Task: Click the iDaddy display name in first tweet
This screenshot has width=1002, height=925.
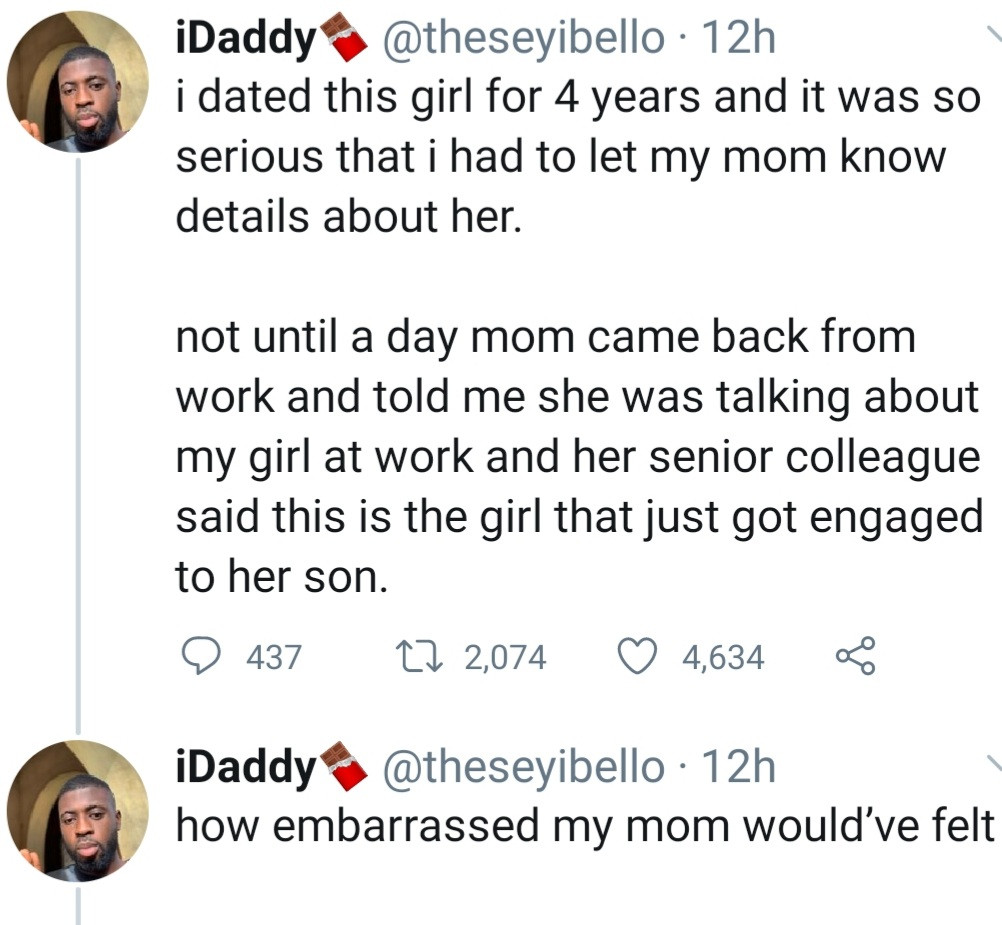Action: (244, 39)
